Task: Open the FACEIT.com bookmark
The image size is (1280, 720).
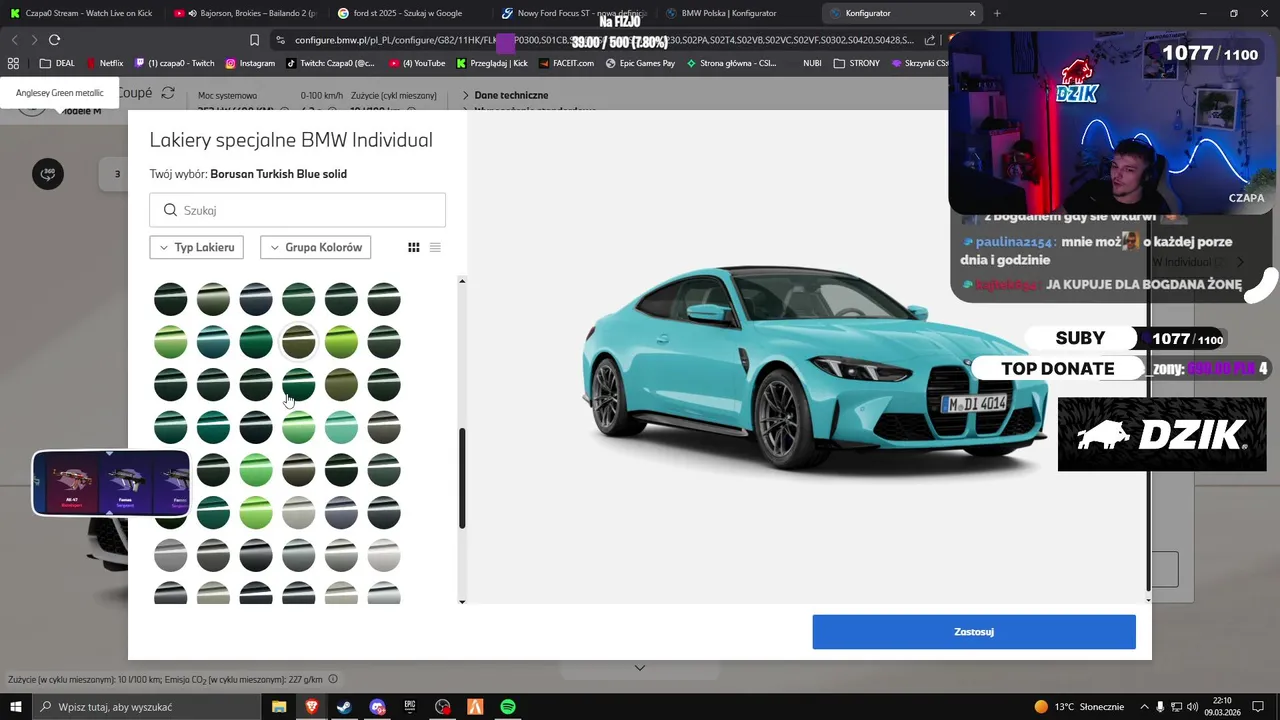Action: tap(566, 63)
